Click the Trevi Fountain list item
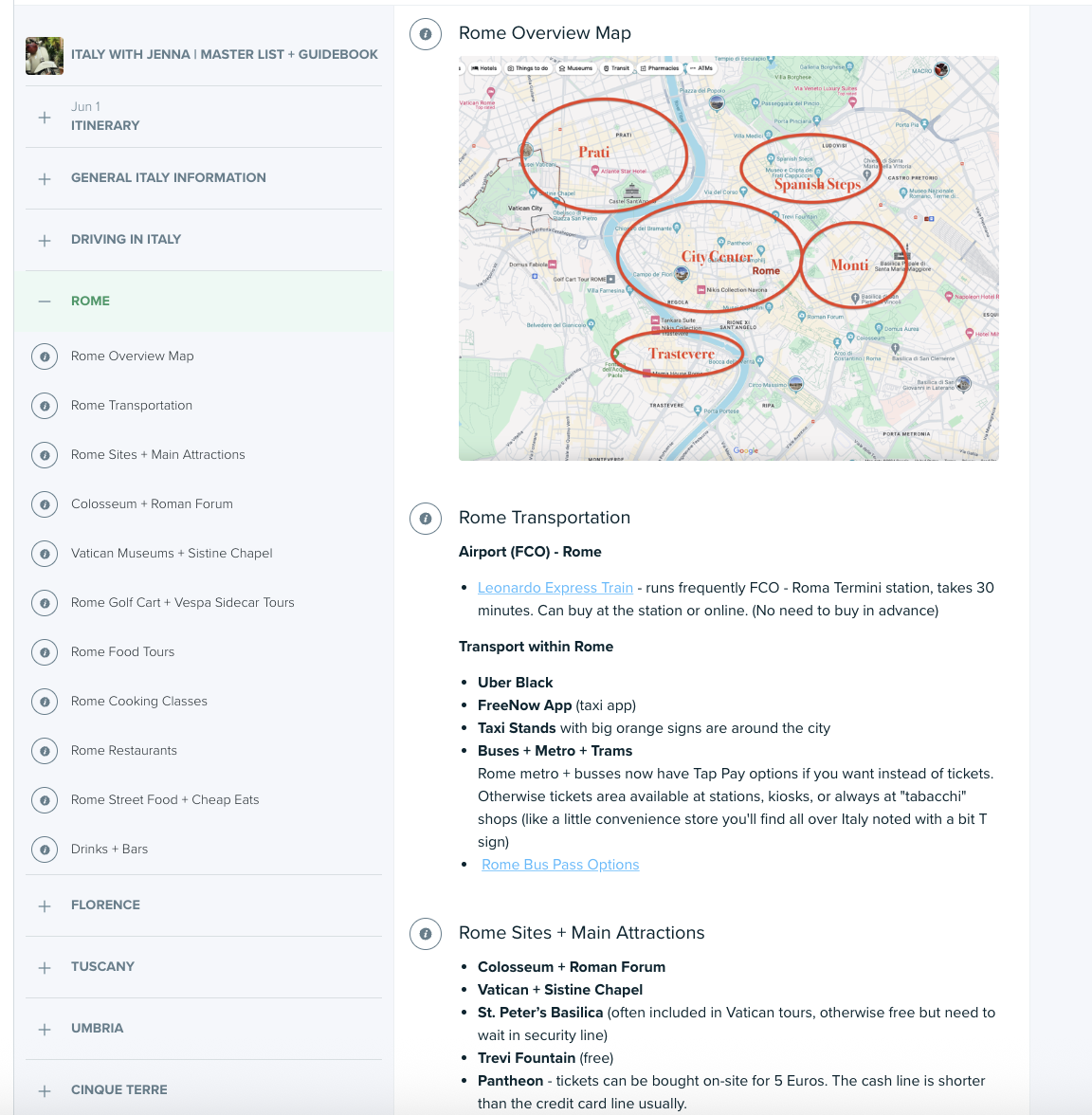This screenshot has width=1092, height=1115. pyautogui.click(x=545, y=1058)
